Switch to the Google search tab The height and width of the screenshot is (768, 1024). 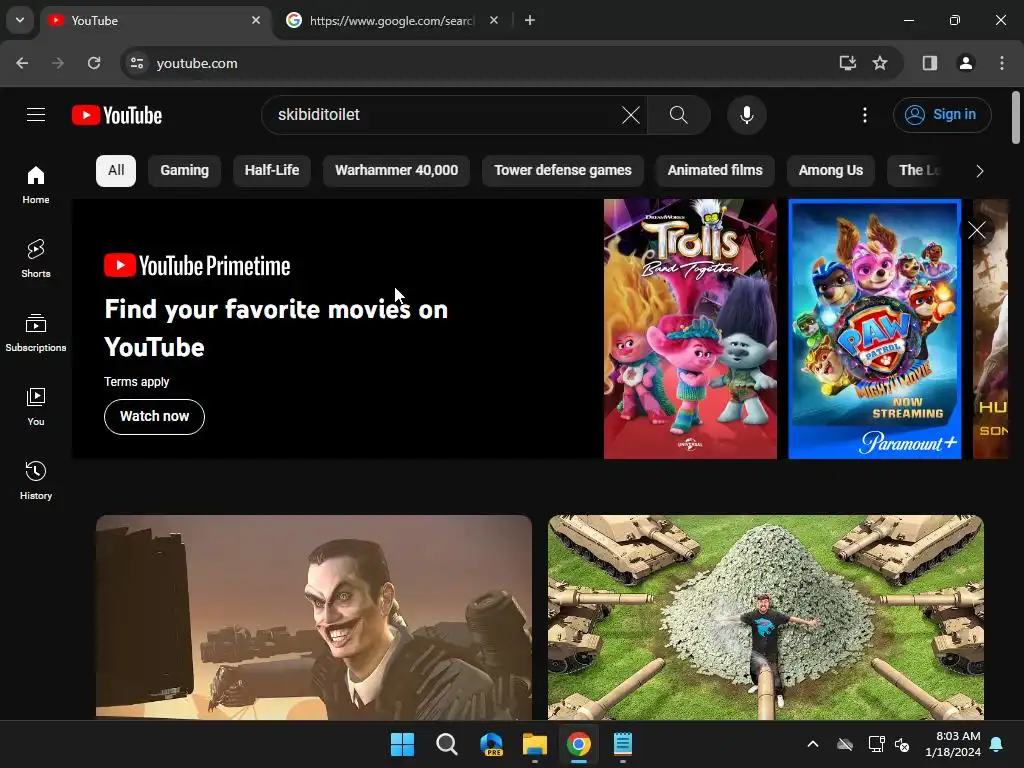(x=392, y=21)
